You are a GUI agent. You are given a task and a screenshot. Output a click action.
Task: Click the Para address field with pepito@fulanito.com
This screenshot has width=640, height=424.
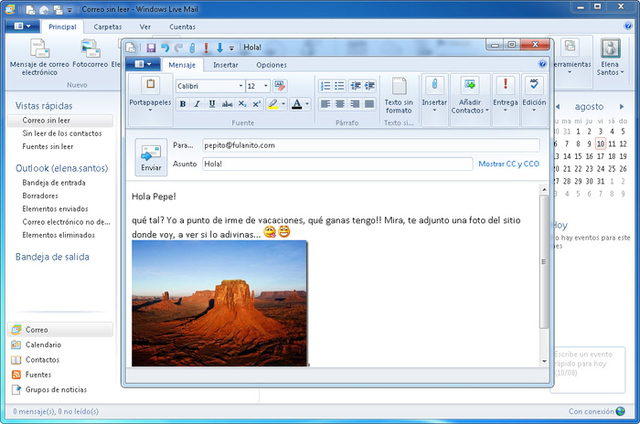click(x=371, y=145)
